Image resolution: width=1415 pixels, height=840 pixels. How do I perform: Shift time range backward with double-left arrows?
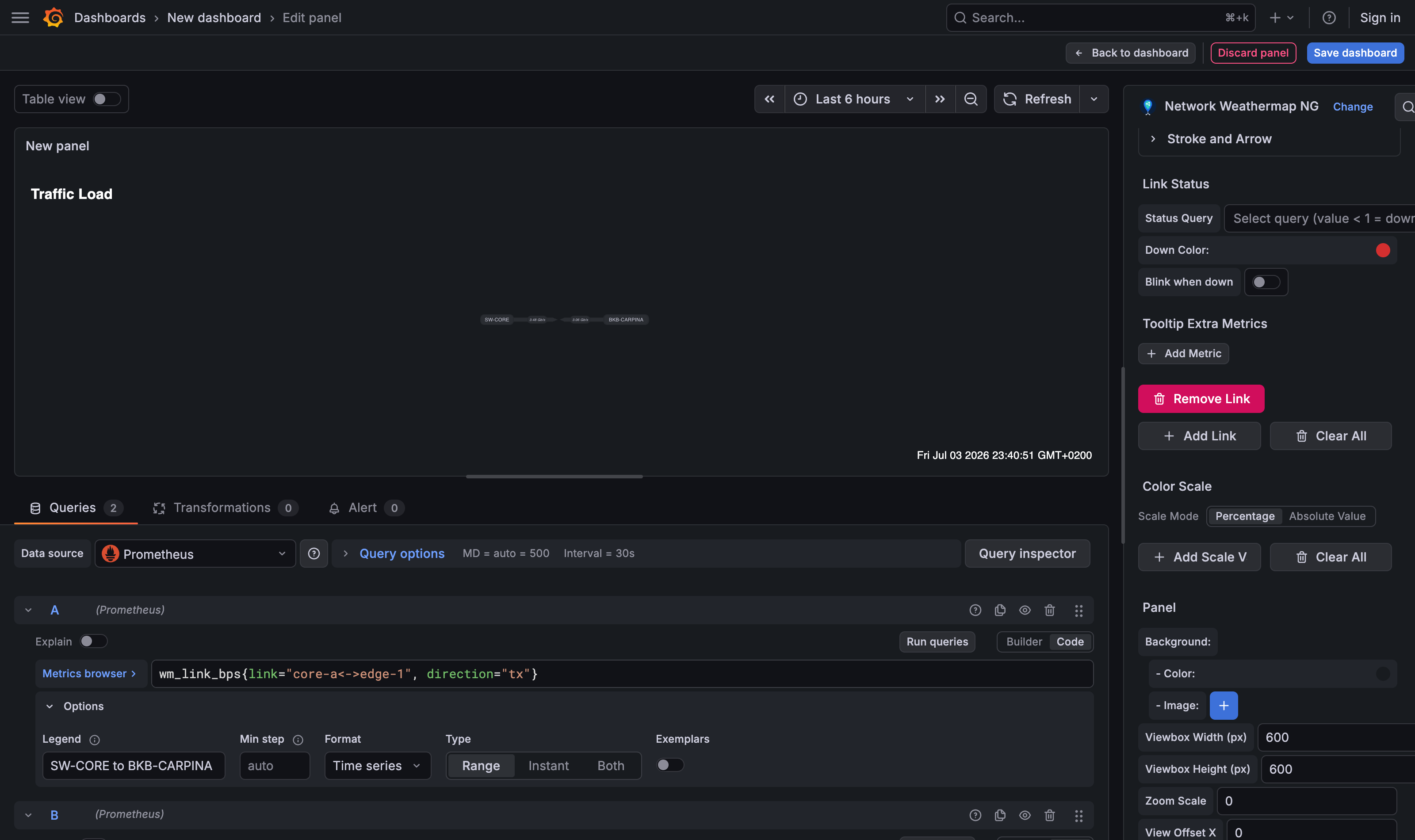(x=769, y=99)
